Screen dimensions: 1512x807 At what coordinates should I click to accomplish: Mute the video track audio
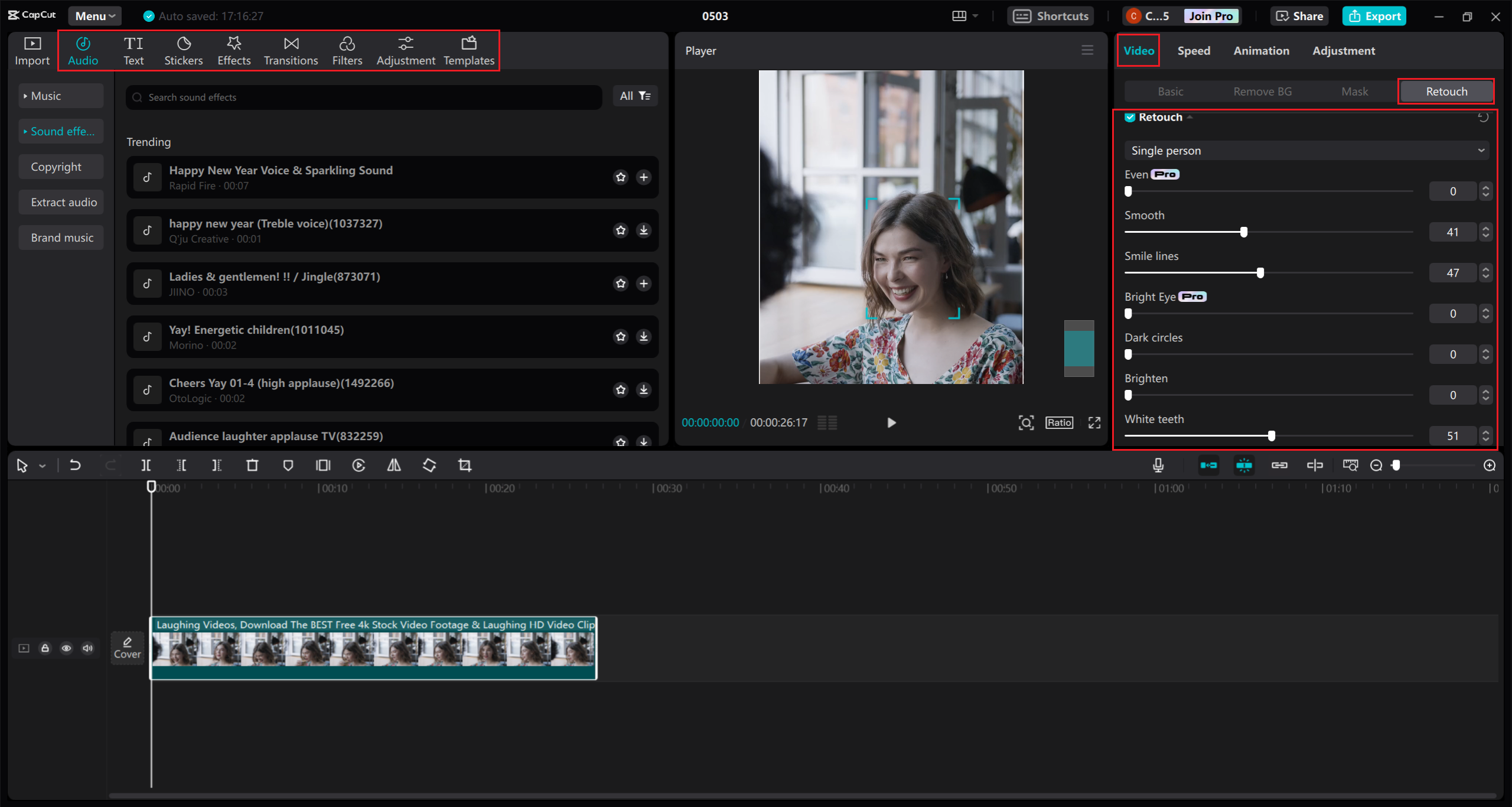coord(87,648)
